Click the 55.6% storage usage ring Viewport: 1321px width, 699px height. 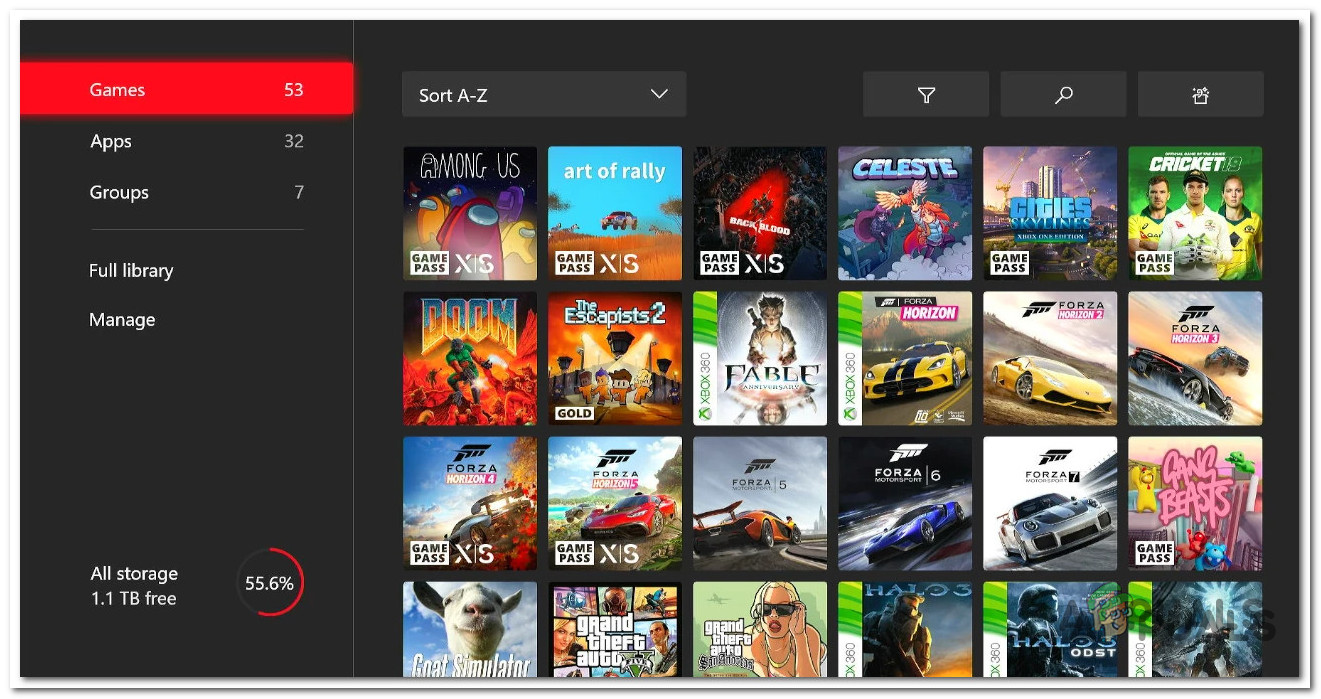tap(270, 582)
